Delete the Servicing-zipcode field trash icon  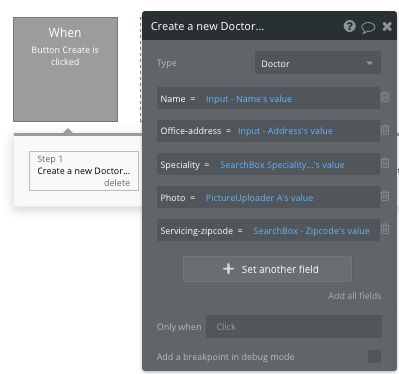(x=385, y=229)
